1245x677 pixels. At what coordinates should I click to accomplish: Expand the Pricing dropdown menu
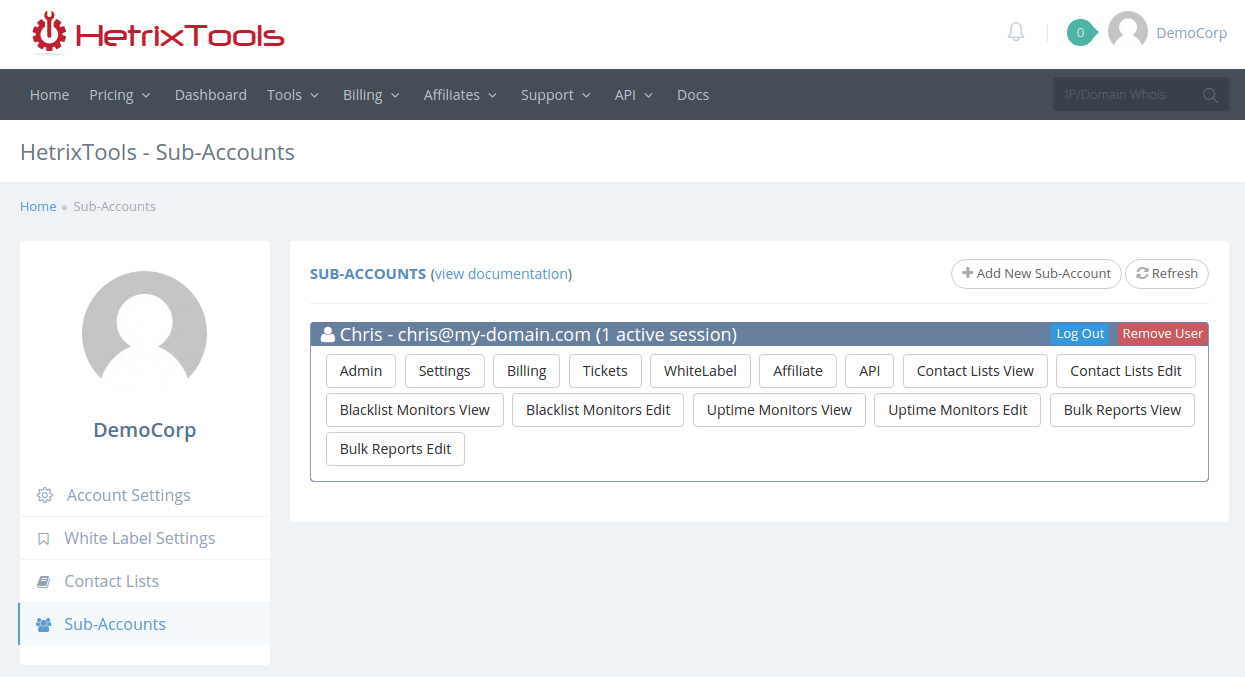point(120,95)
